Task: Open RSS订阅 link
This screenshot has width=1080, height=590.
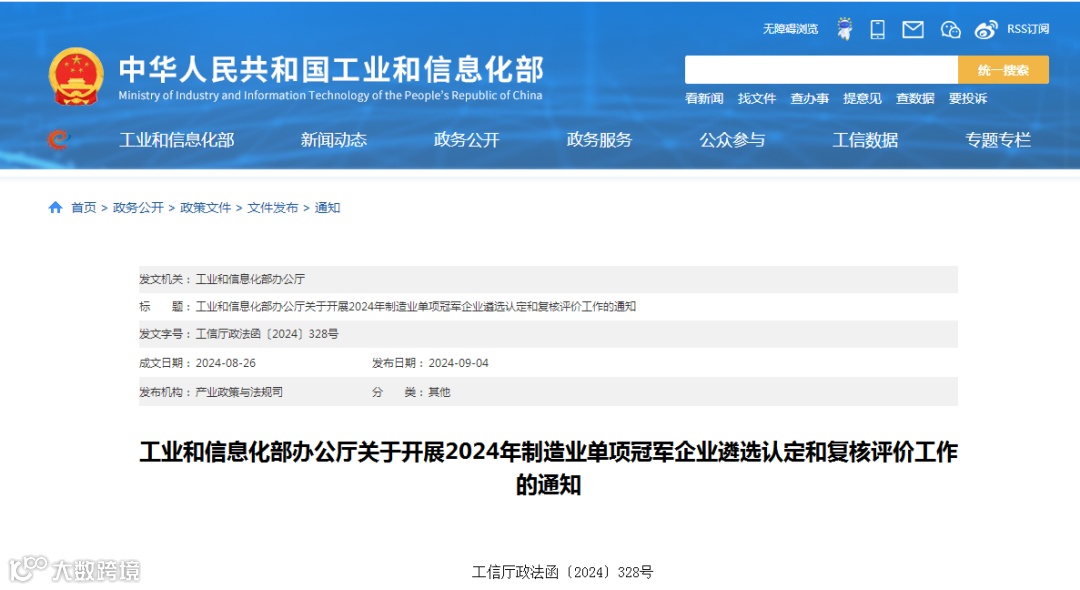Action: (x=1028, y=29)
